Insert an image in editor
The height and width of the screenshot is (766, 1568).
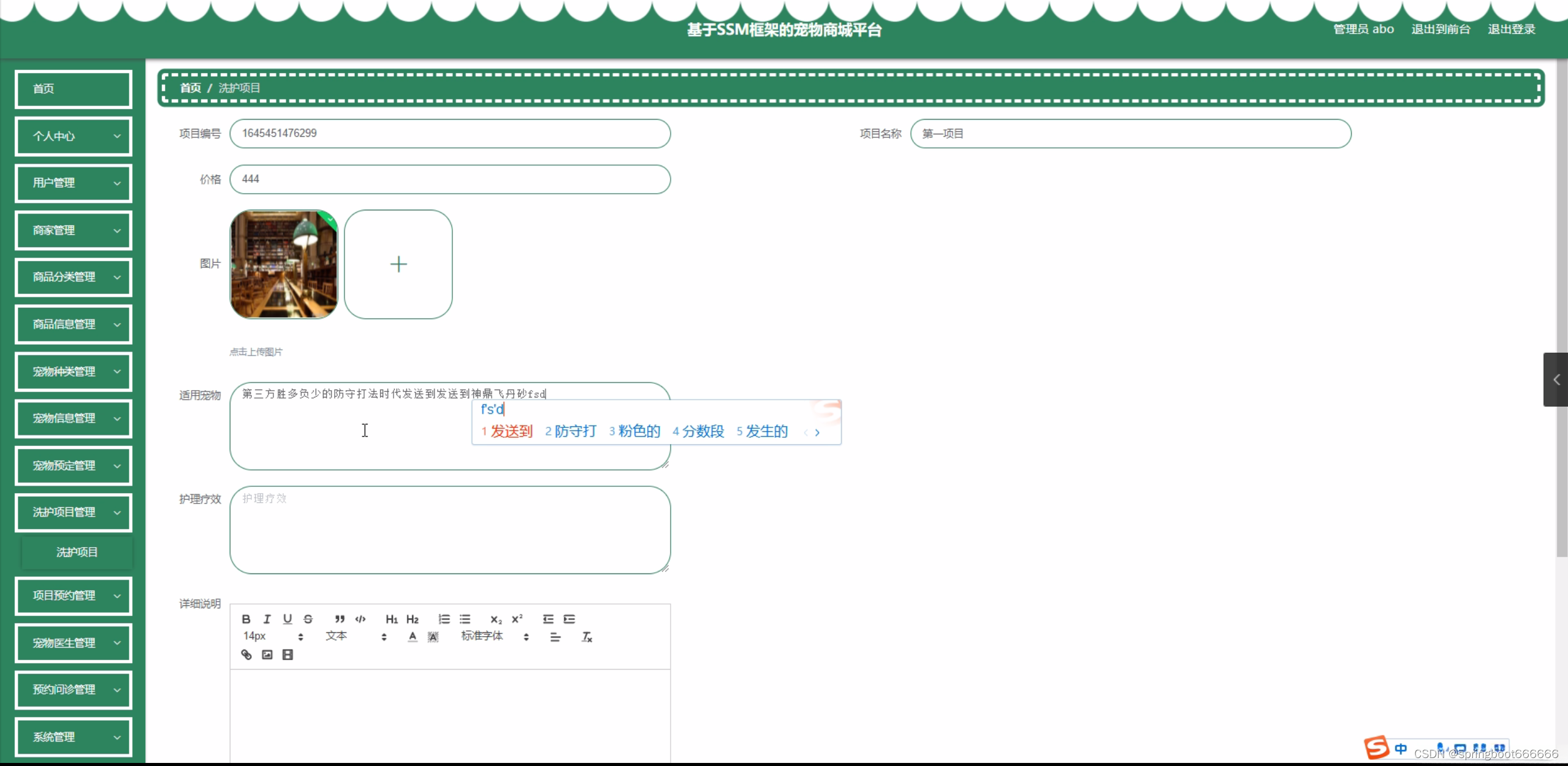point(267,654)
